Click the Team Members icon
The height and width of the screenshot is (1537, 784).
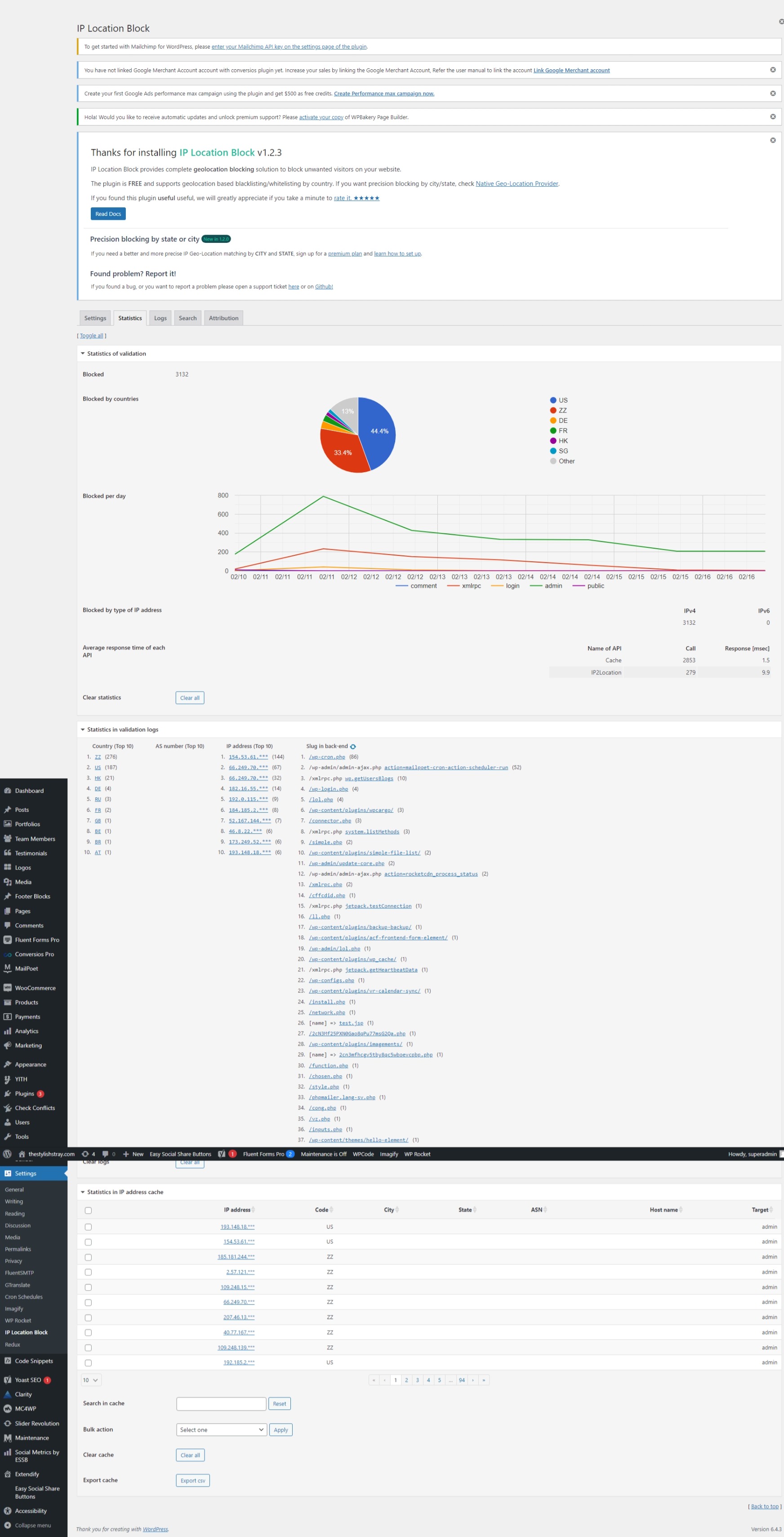(x=8, y=838)
